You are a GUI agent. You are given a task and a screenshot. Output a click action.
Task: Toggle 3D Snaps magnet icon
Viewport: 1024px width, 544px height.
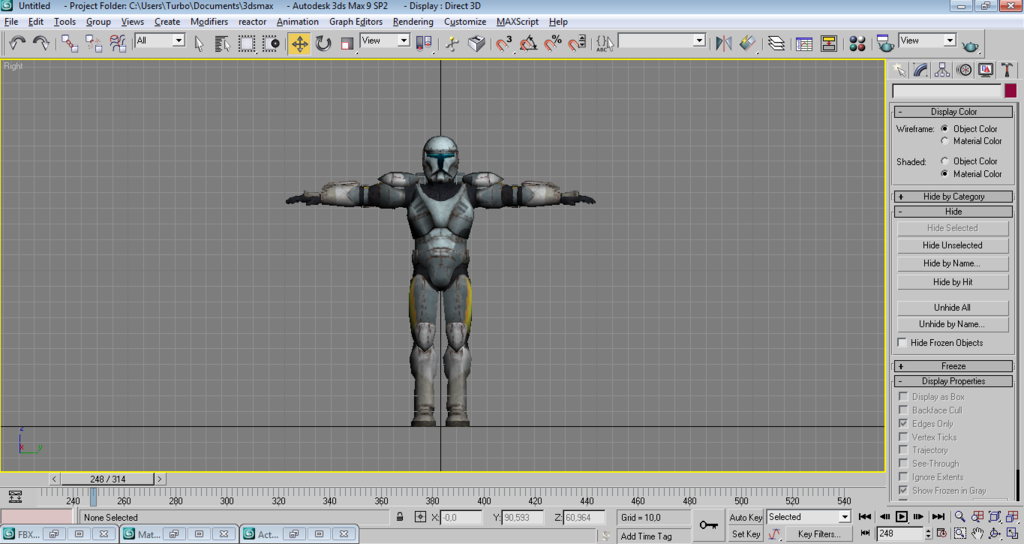504,44
